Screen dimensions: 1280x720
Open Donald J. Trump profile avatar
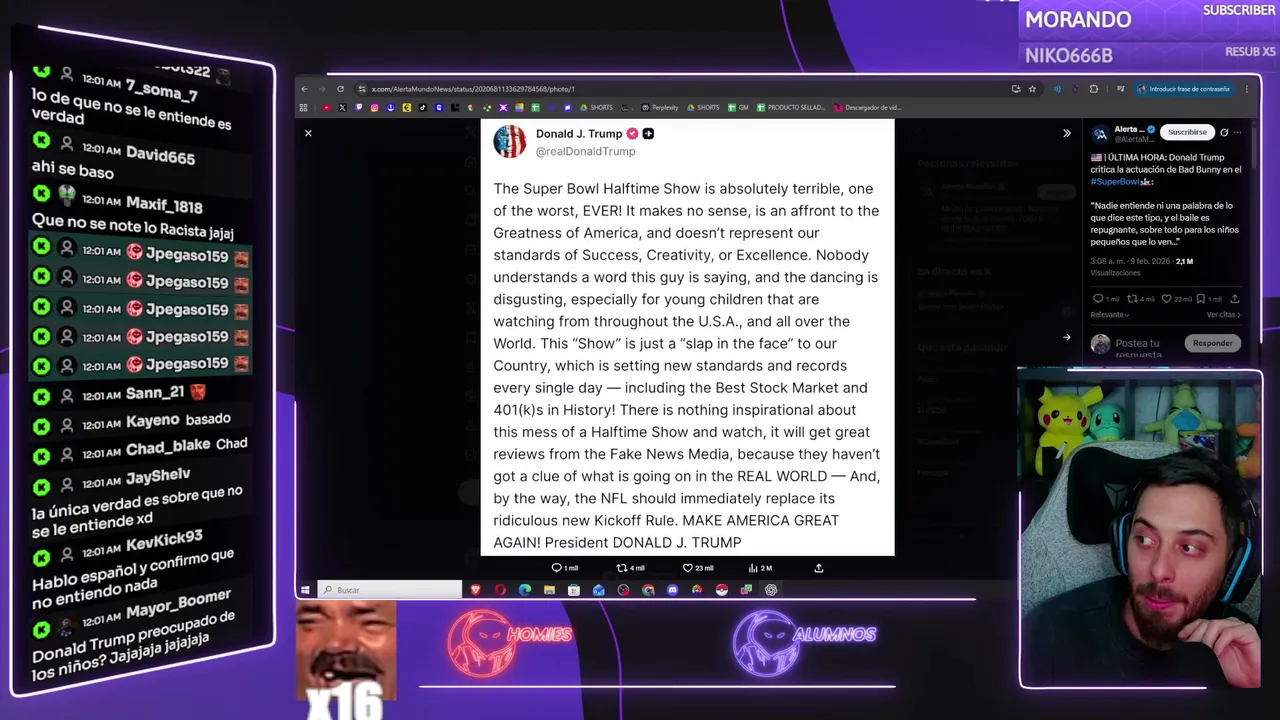tap(509, 141)
